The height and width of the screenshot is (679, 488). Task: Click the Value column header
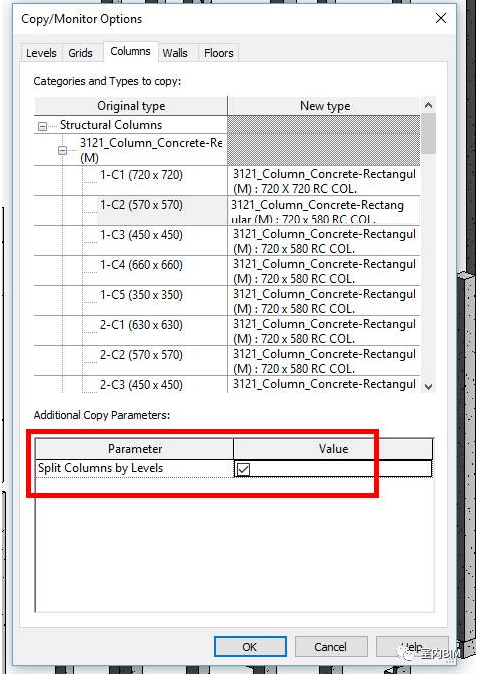333,449
